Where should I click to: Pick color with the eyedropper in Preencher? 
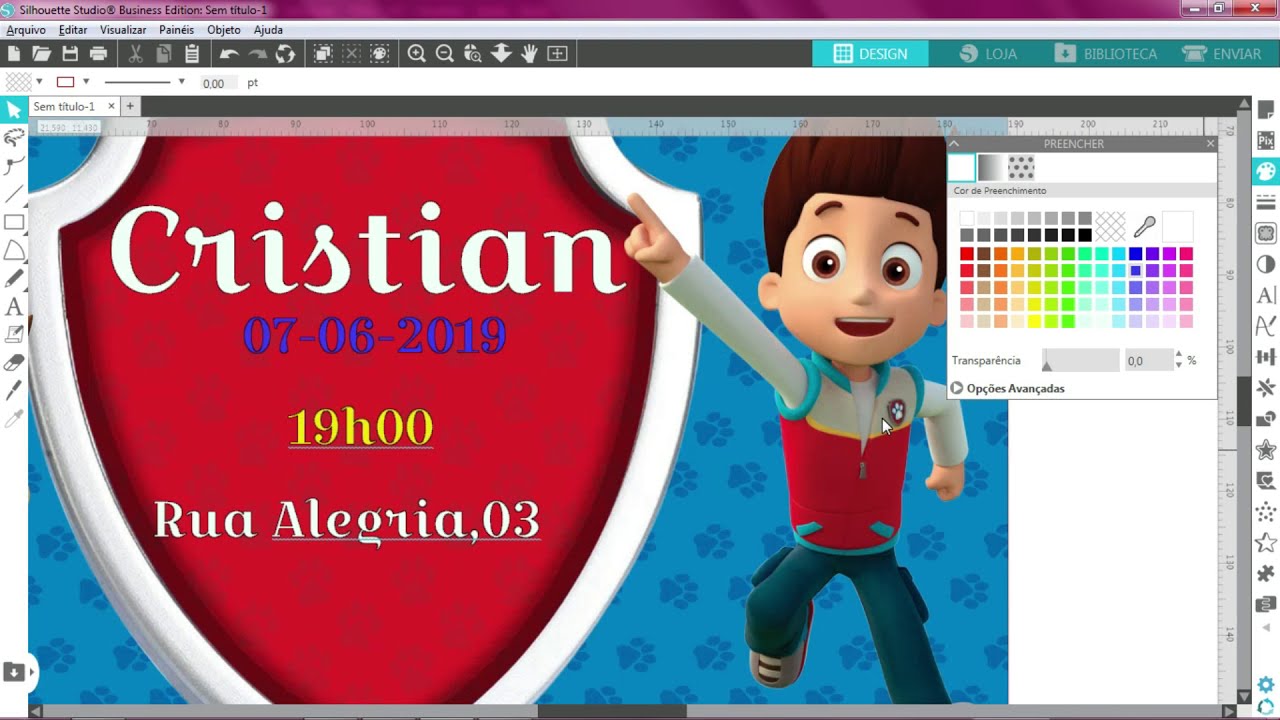pos(1145,226)
